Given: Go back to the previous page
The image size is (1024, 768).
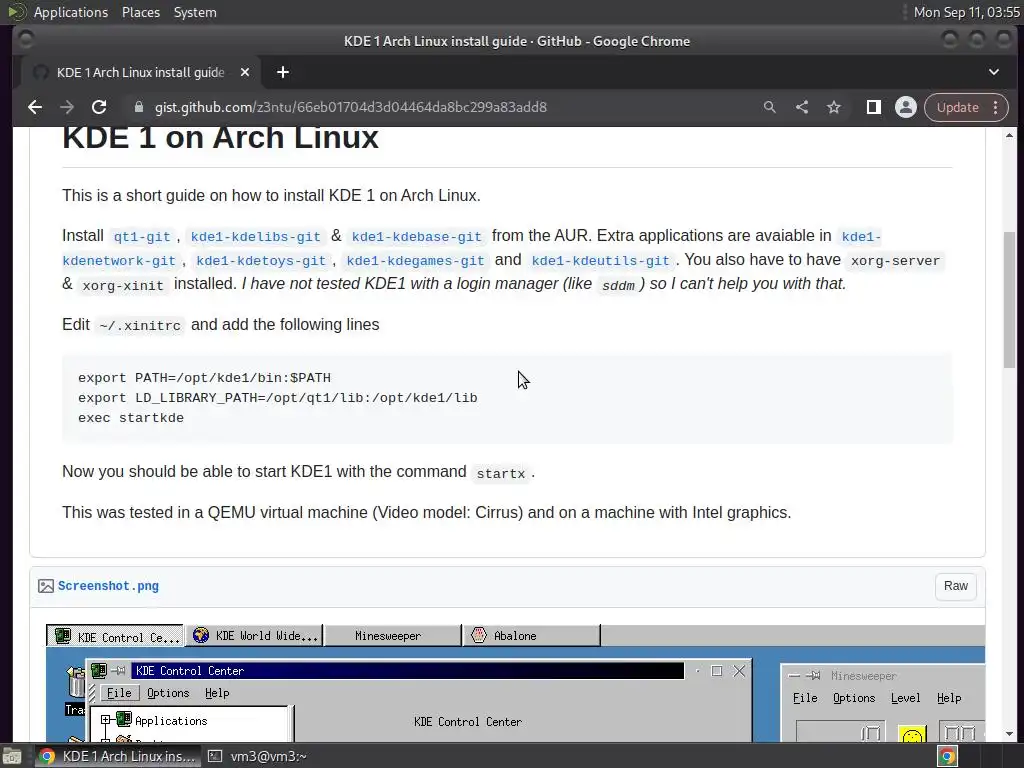Looking at the screenshot, I should point(35,107).
